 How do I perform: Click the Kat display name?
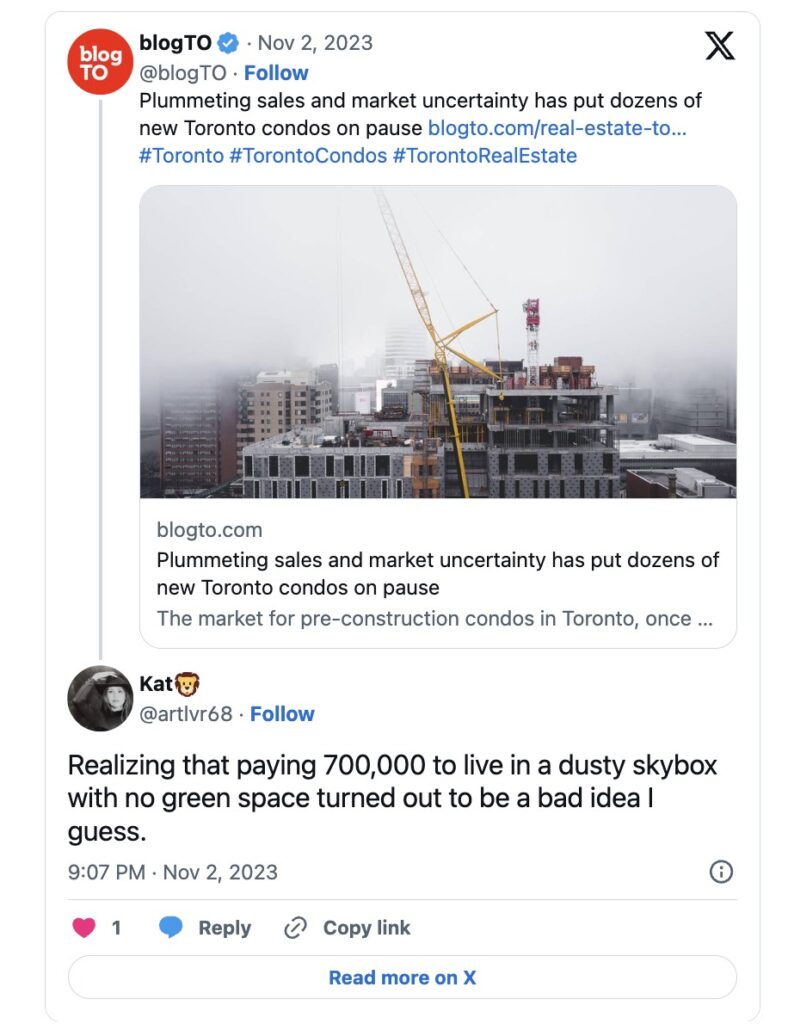point(156,685)
